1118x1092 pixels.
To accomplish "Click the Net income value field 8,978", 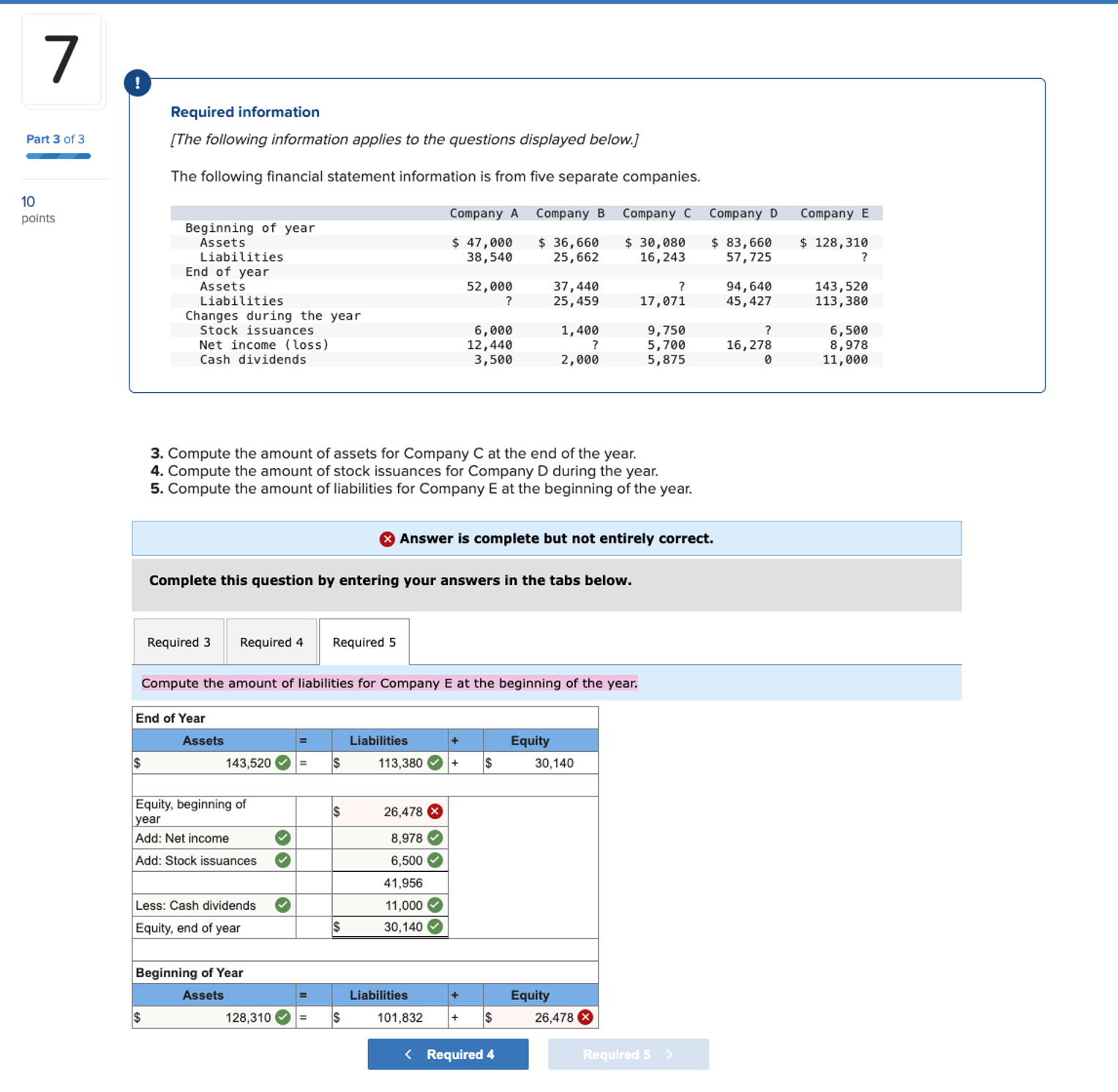I will 390,837.
